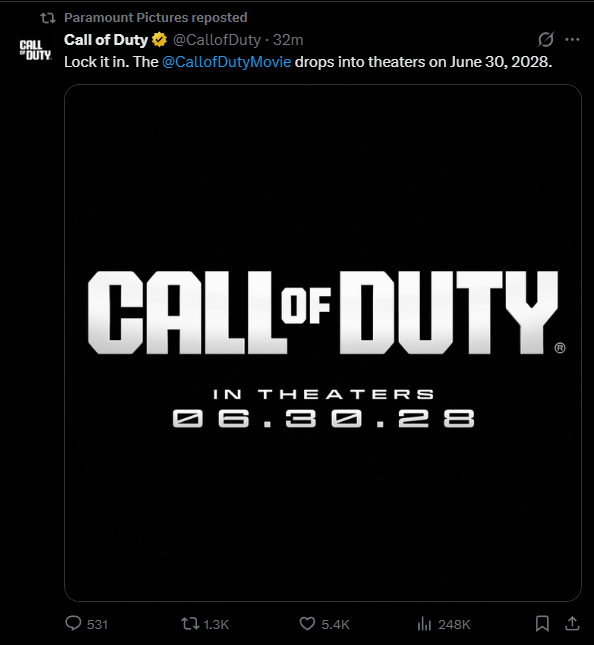The image size is (594, 645).
Task: View post analytics bar chart icon
Action: [424, 624]
